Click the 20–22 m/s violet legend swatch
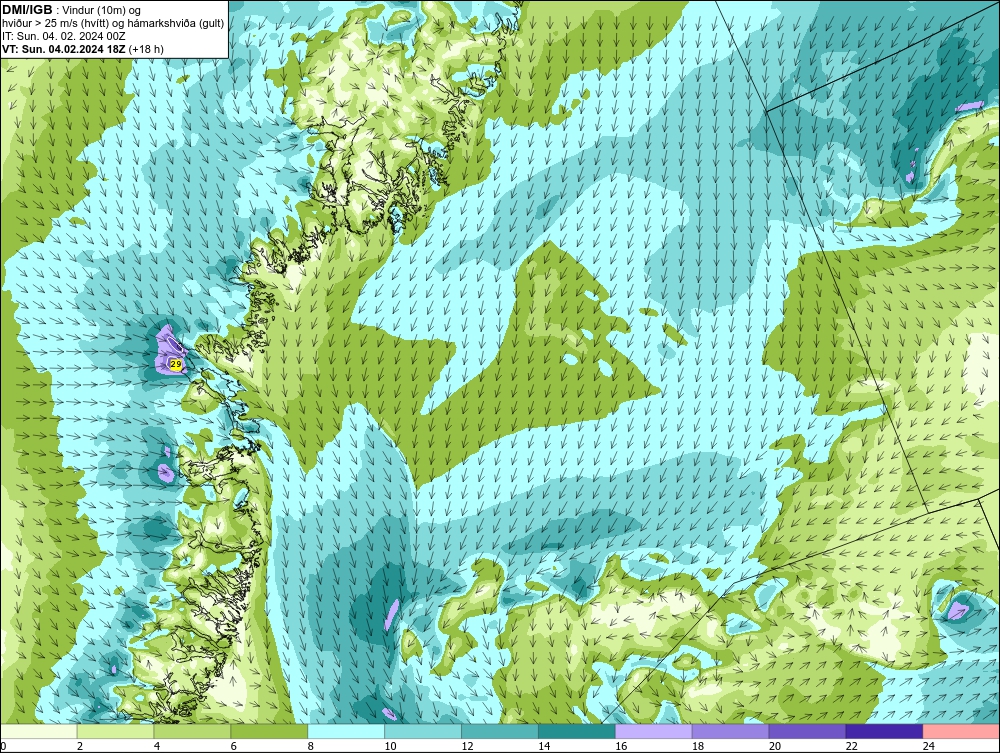Screen dimensions: 1000x753 point(807,731)
